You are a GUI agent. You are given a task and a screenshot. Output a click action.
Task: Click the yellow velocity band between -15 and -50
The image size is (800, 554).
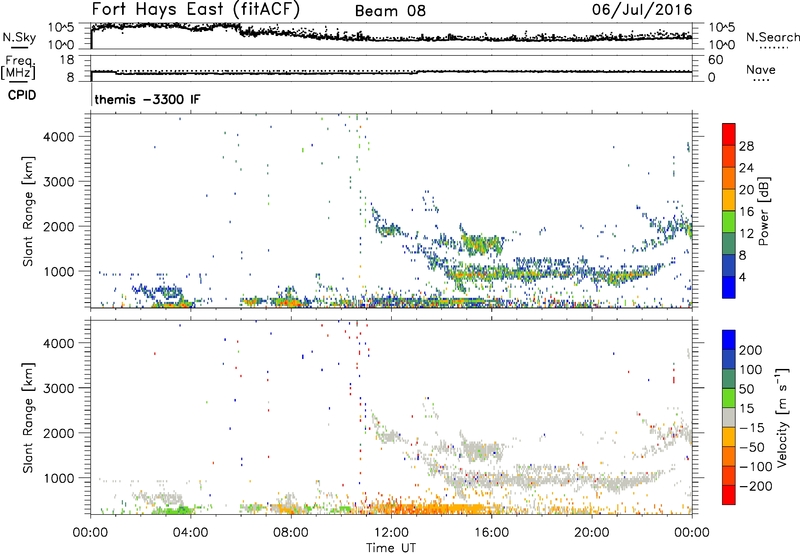[729, 437]
